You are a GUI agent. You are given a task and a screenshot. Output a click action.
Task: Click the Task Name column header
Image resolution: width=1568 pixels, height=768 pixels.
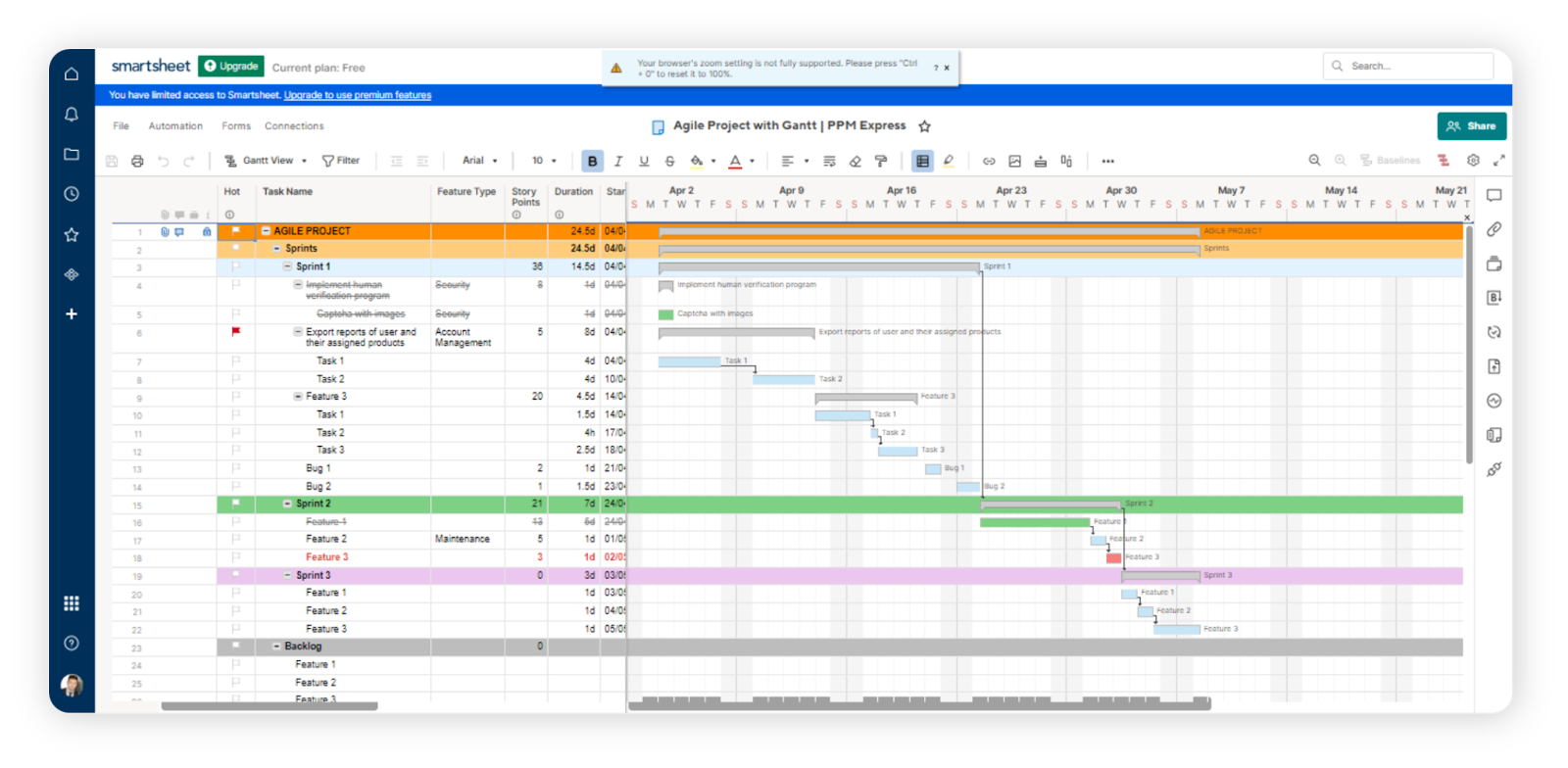click(x=287, y=192)
